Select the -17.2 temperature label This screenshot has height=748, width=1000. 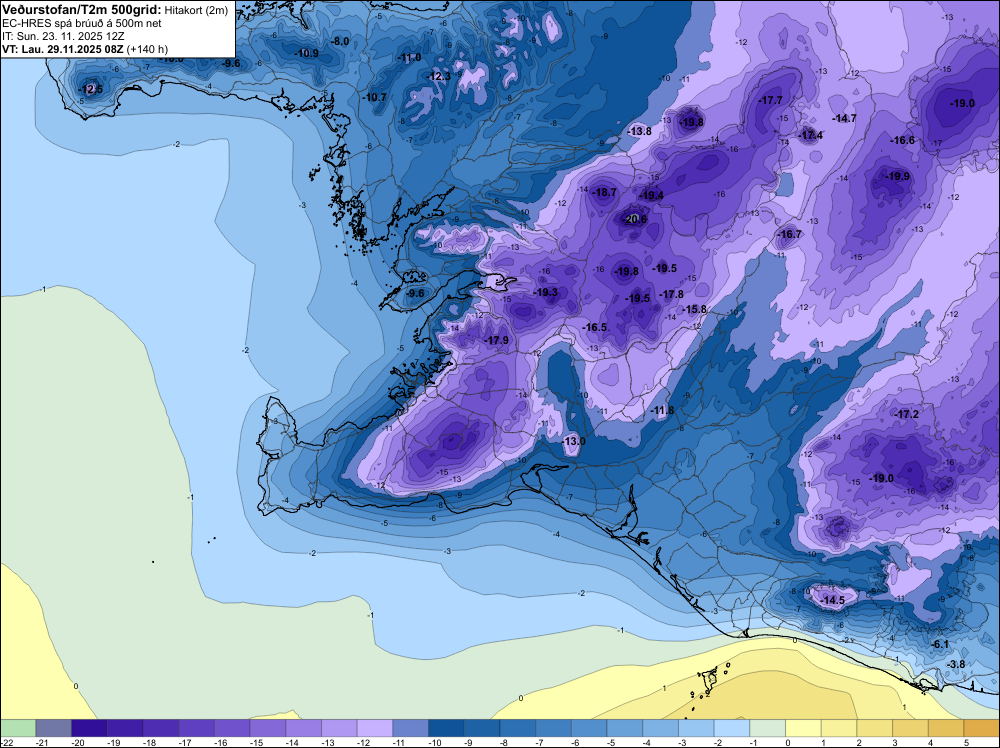pos(907,415)
